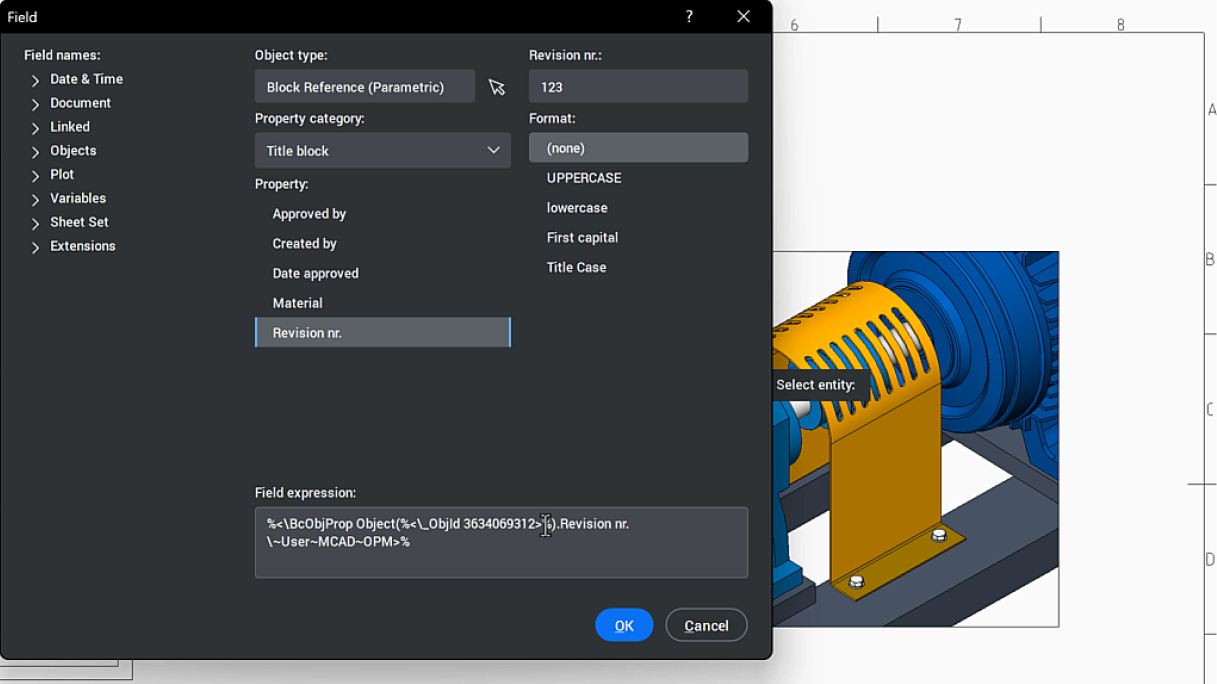Click inside the Revision nr. value box showing 123

pyautogui.click(x=638, y=86)
